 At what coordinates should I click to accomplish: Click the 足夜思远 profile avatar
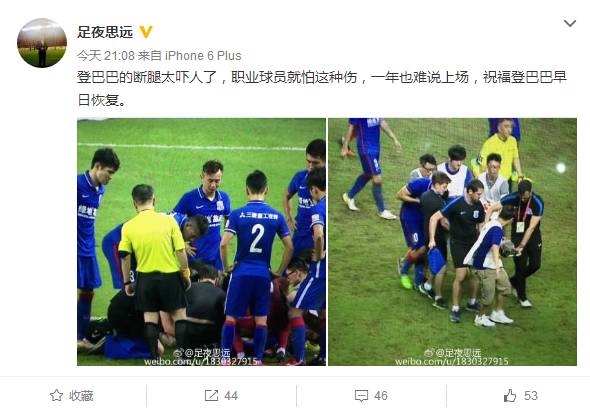(x=42, y=43)
